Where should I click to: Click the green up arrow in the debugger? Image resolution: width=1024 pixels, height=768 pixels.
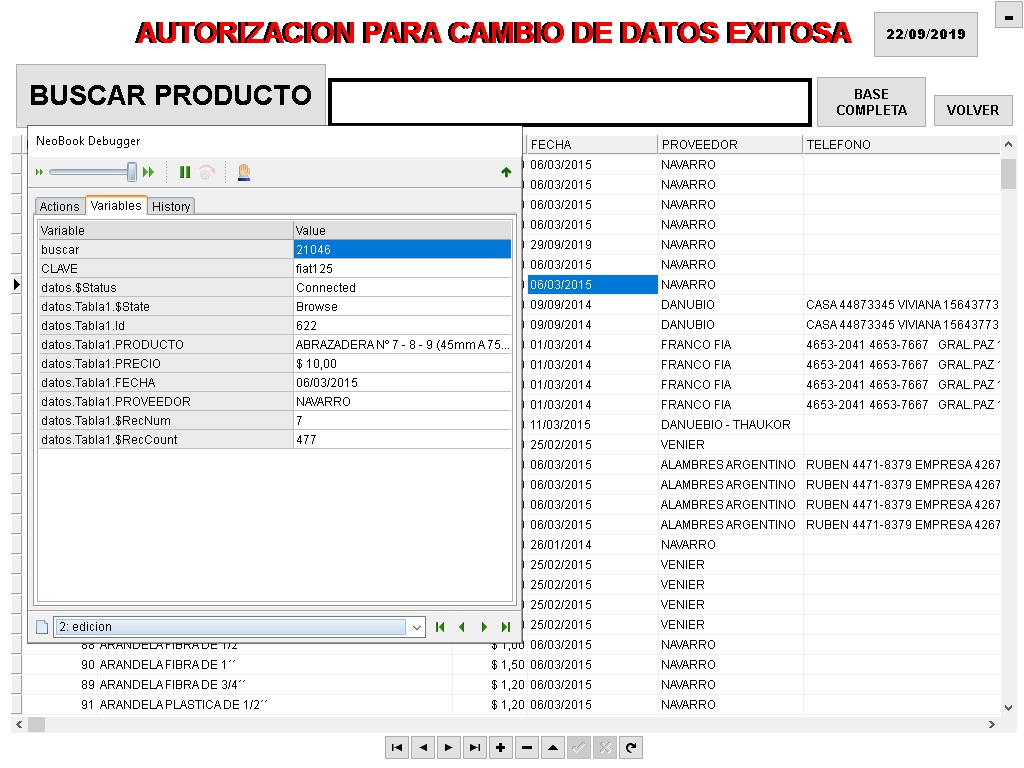click(506, 172)
